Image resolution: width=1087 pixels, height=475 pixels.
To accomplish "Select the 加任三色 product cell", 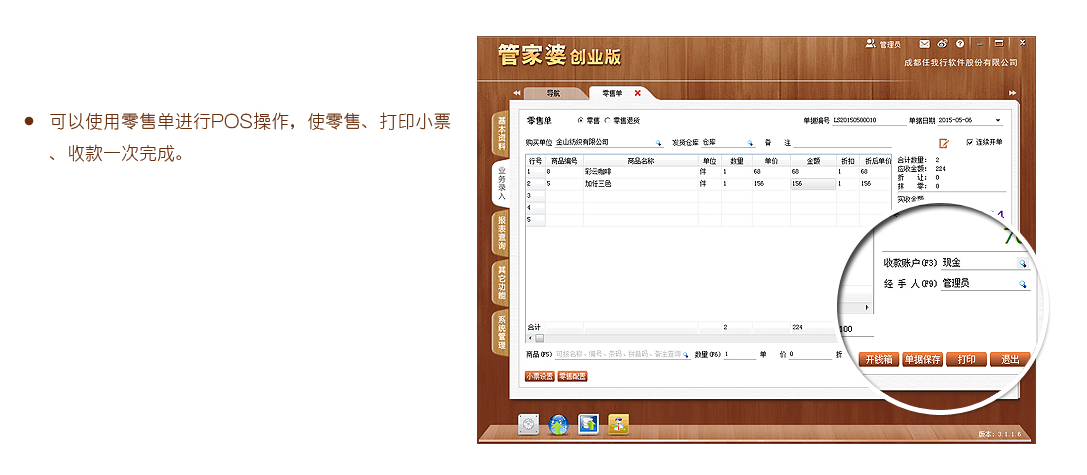I will click(641, 184).
